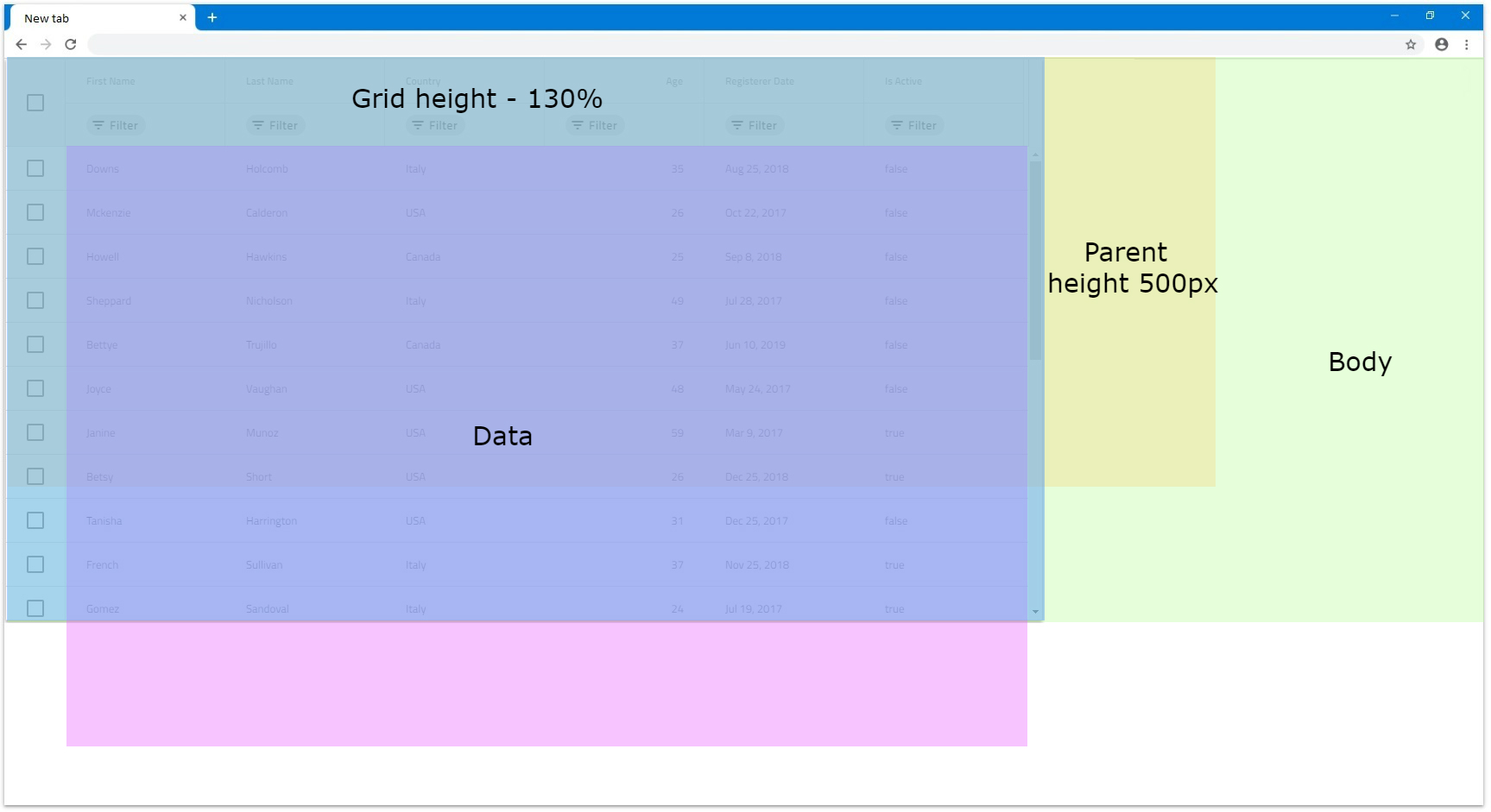Click the Last Name column header
Viewport: 1491px width, 812px height.
[x=269, y=81]
